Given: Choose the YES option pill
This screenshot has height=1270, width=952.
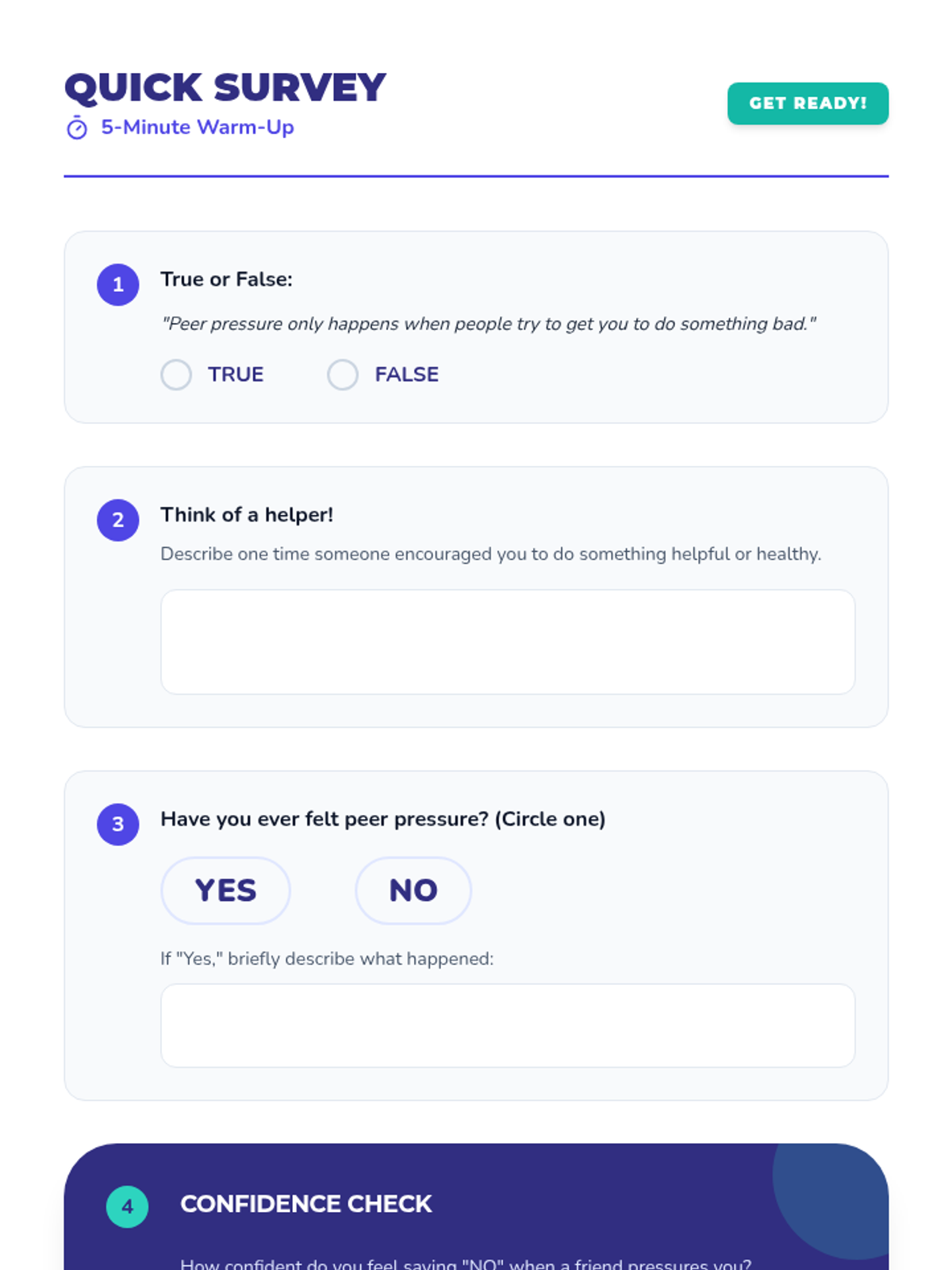Looking at the screenshot, I should tap(226, 891).
